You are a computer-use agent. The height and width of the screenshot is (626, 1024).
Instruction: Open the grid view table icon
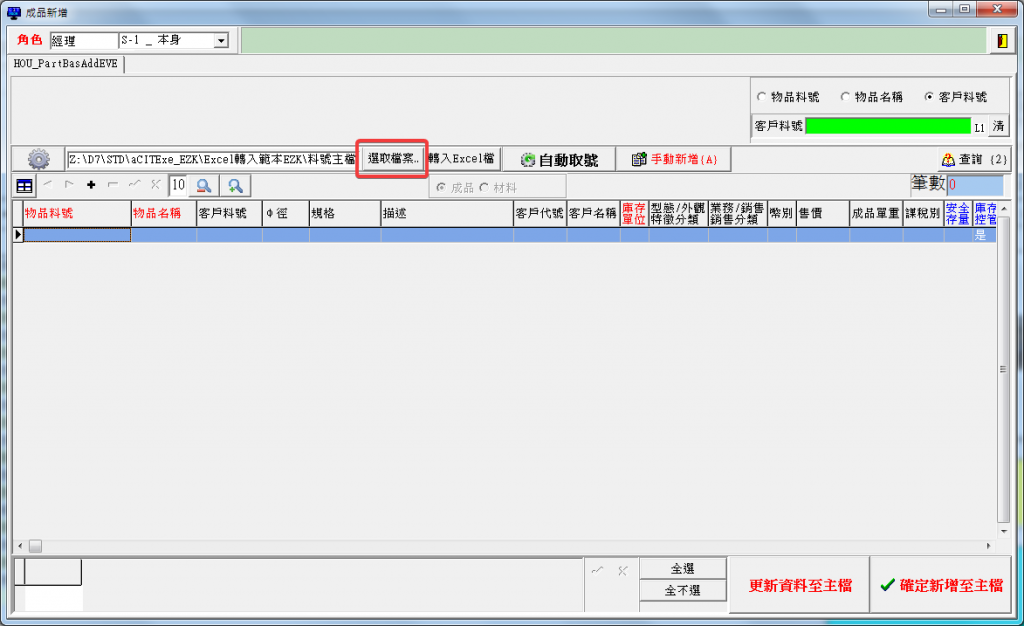(24, 185)
